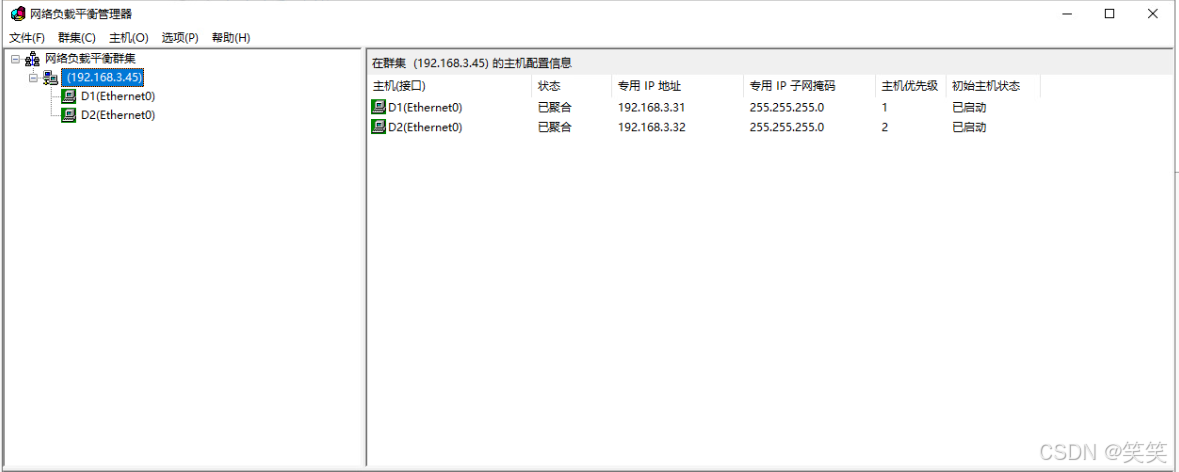Image resolution: width=1179 pixels, height=472 pixels.
Task: Click the 网络负载平衡群集 root node icon
Action: click(32, 59)
